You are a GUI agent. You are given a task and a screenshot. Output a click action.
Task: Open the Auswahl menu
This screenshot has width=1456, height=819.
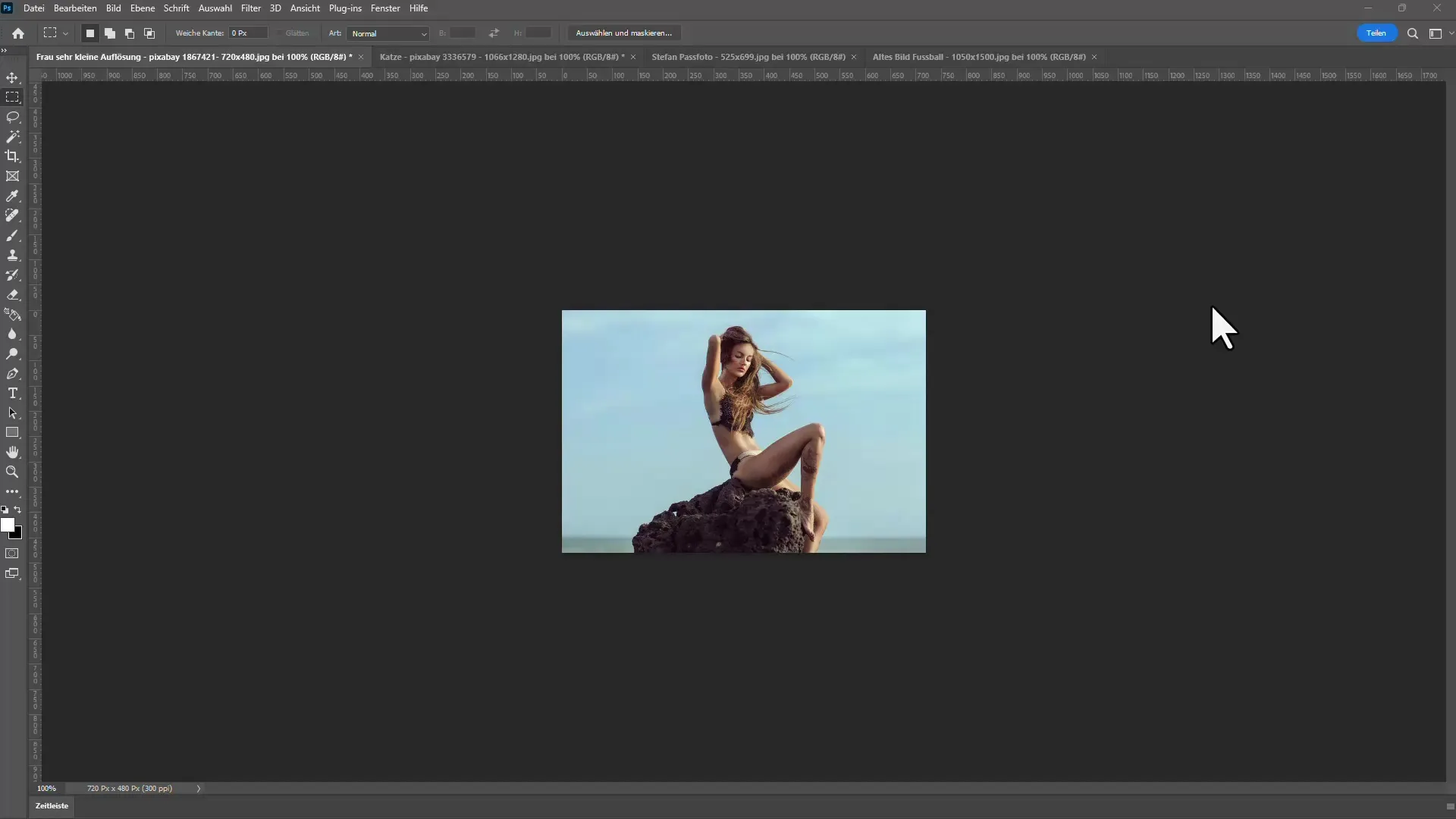[213, 8]
